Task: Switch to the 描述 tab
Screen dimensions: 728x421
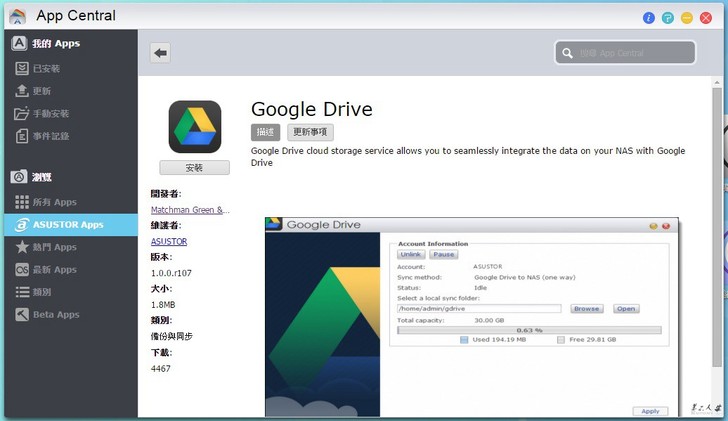Action: 266,132
